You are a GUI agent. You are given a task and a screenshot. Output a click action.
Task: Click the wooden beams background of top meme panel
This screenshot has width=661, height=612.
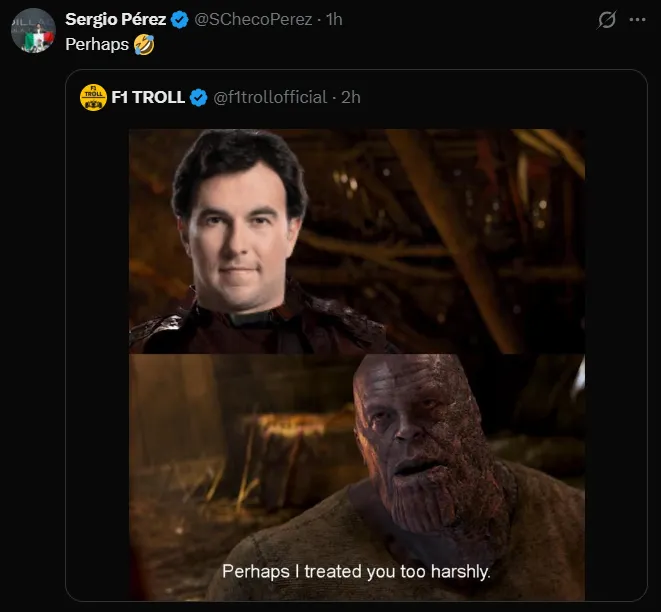coord(470,220)
